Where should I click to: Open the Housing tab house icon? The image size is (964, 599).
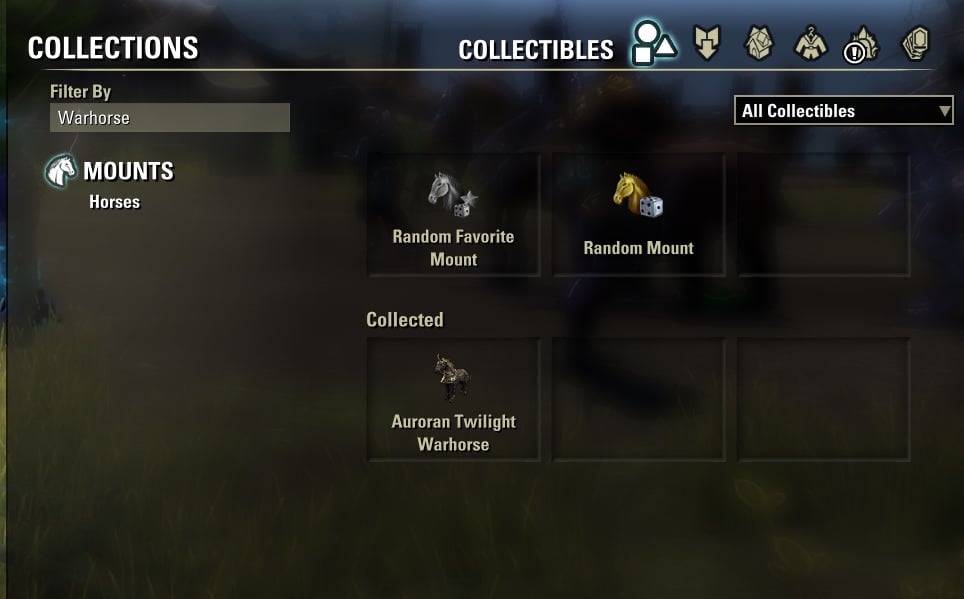point(759,42)
